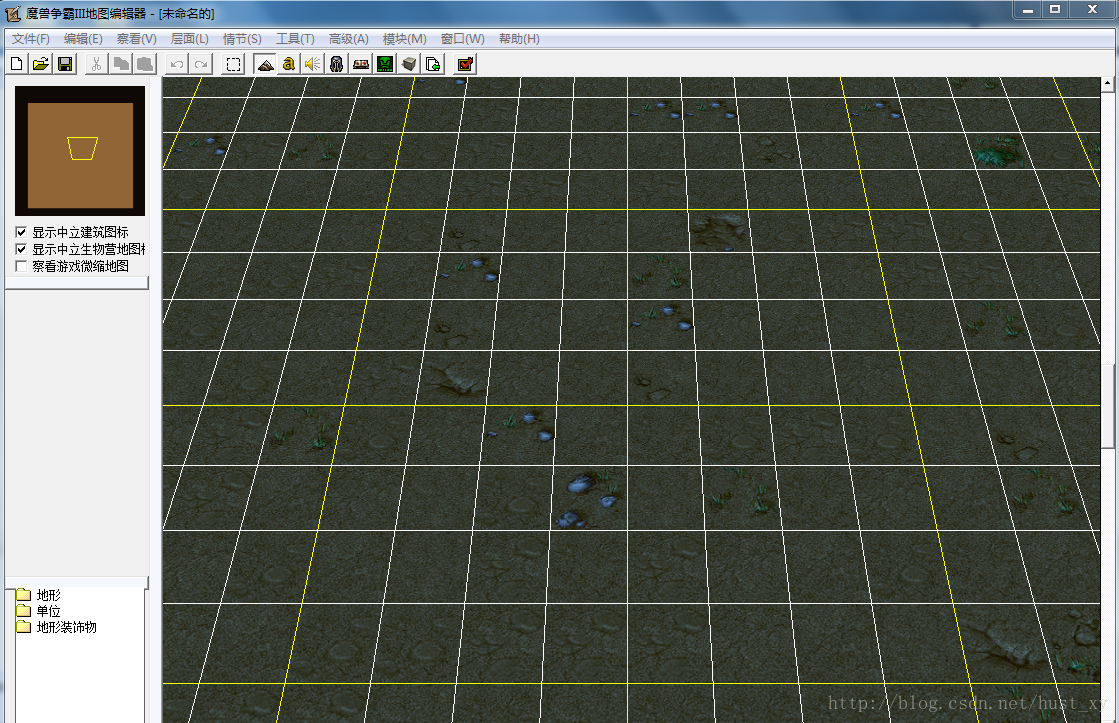The image size is (1119, 723).
Task: Open the Sound Editor speaker icon
Action: (313, 64)
